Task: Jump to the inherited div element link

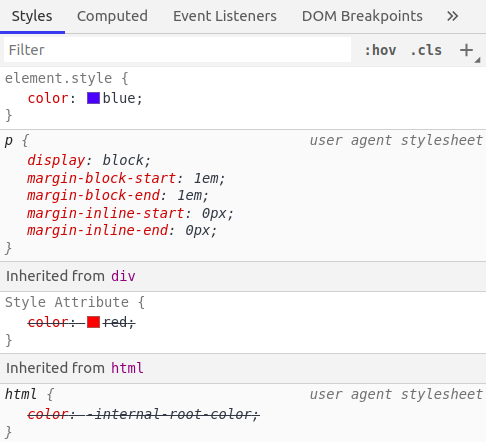Action: (123, 276)
